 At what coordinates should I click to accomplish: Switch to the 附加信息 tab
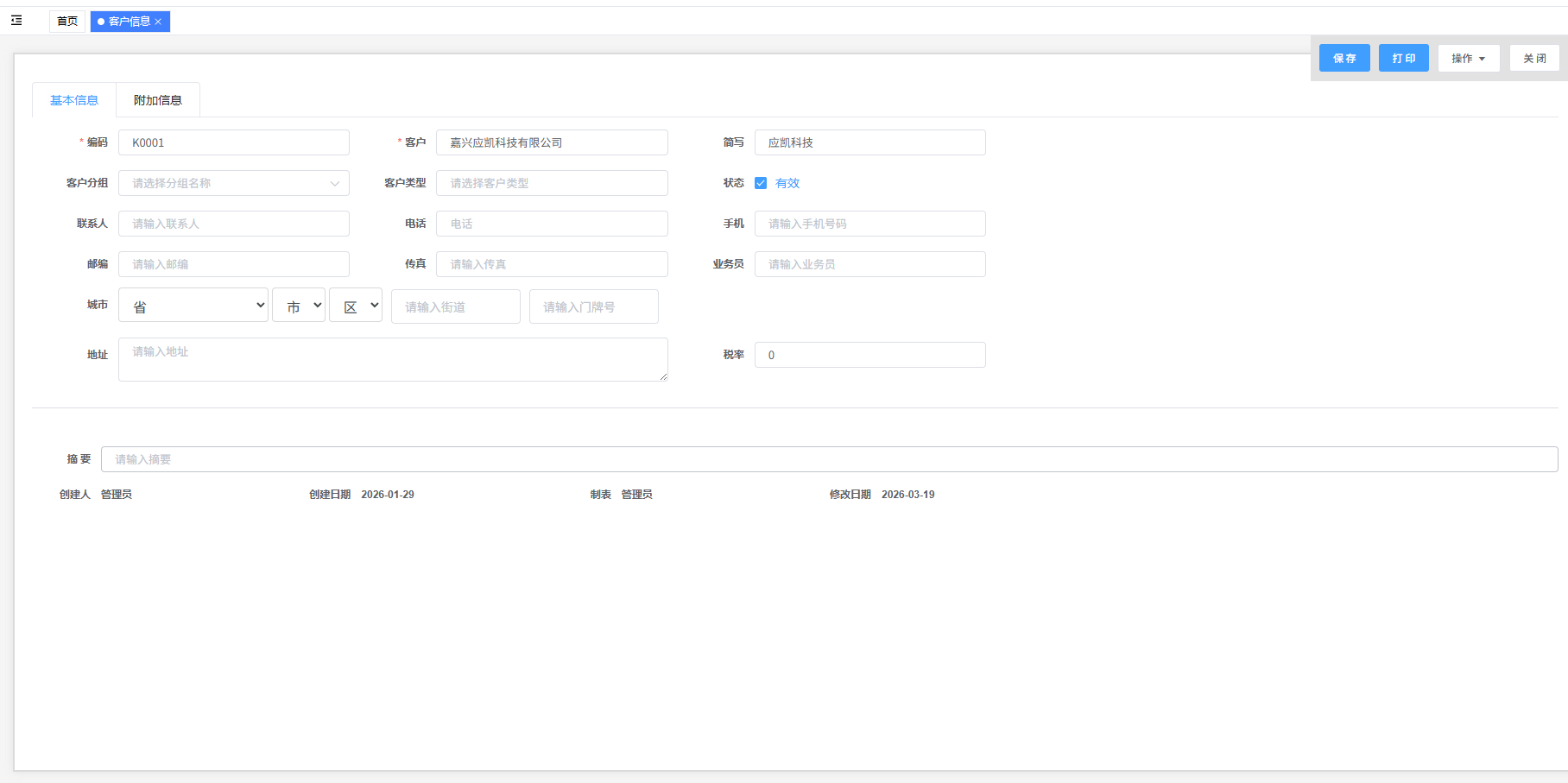pos(158,100)
